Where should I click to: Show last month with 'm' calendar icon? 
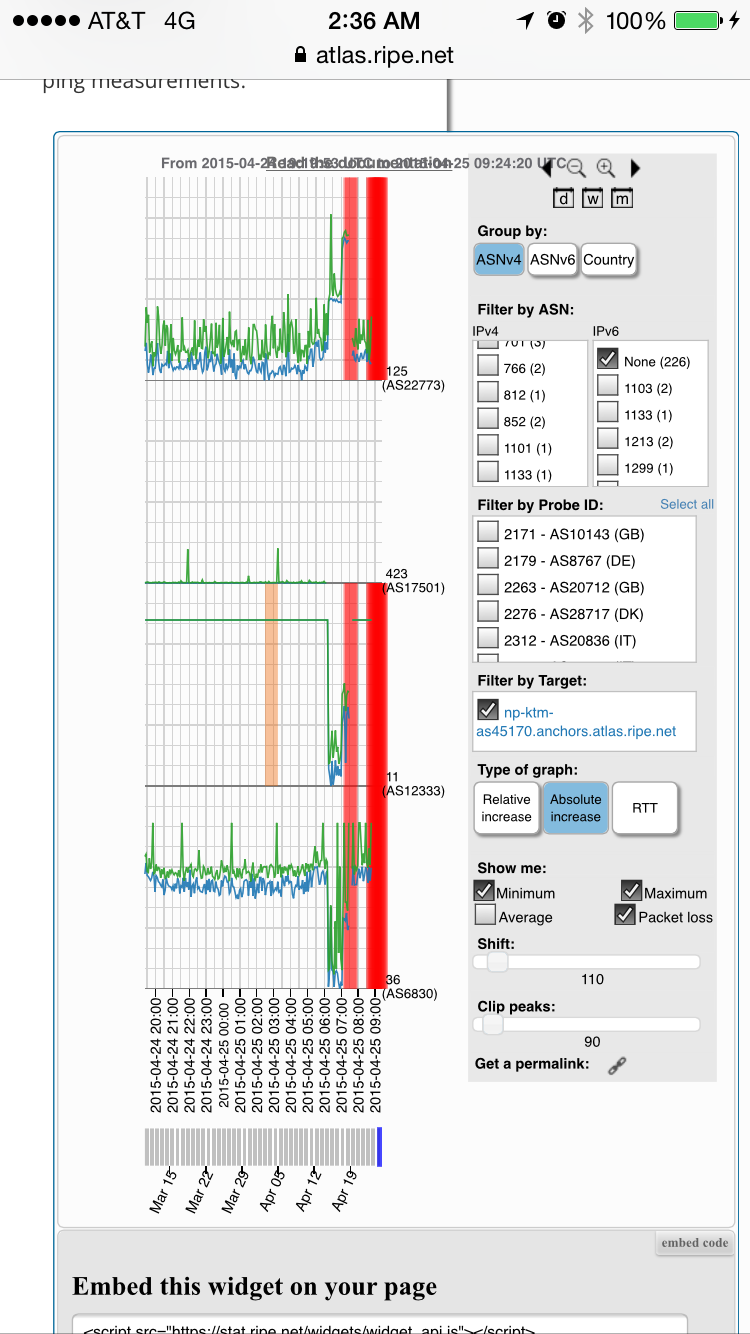point(623,198)
